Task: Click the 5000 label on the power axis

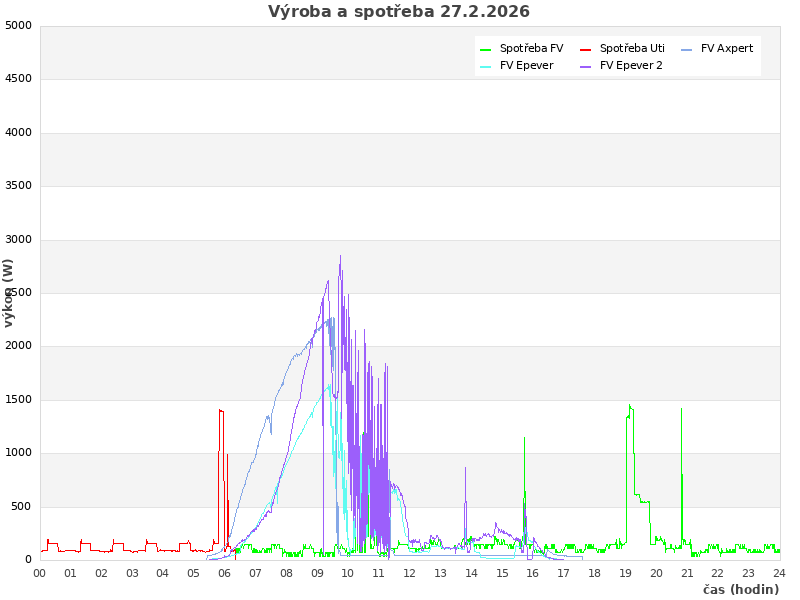Action: coord(19,25)
